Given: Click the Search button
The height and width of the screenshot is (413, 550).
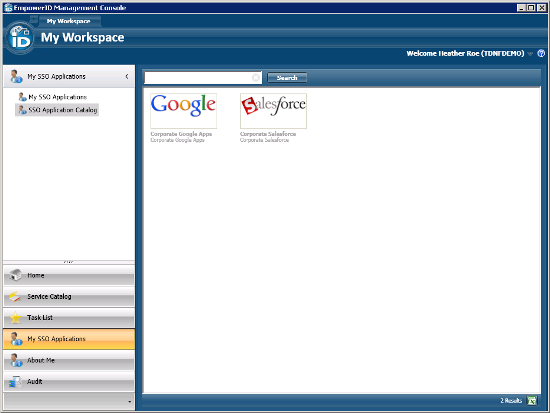Looking at the screenshot, I should [287, 78].
